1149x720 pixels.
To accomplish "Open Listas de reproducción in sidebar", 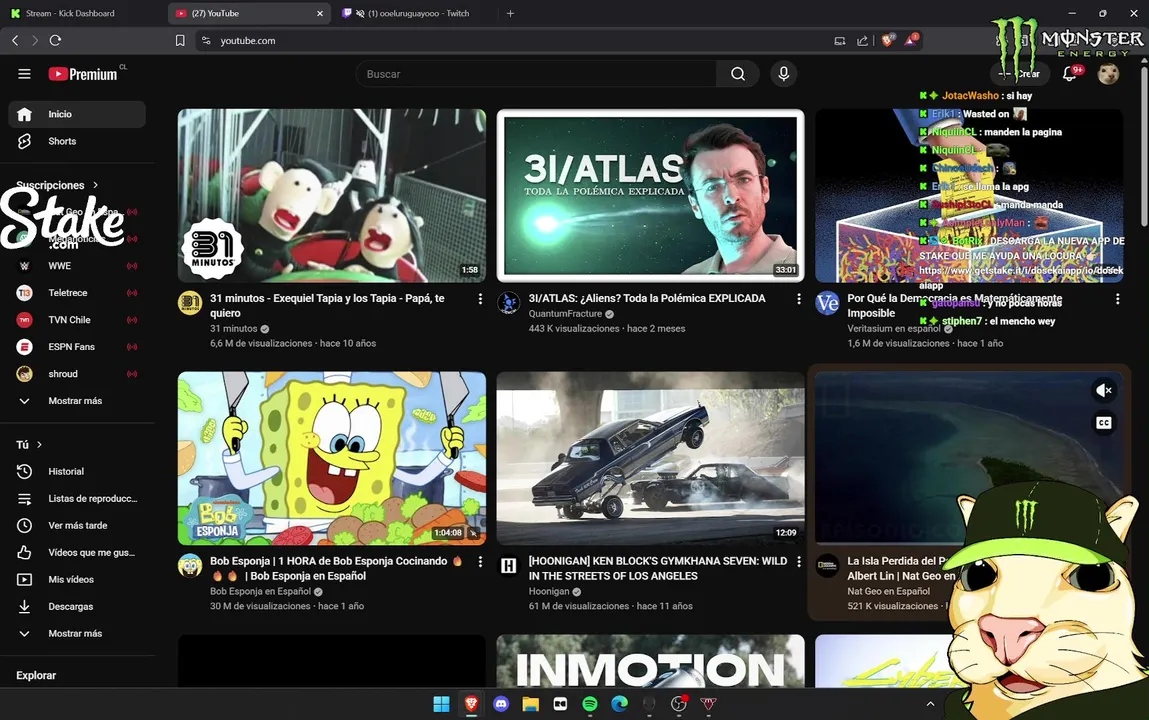I will pos(77,499).
